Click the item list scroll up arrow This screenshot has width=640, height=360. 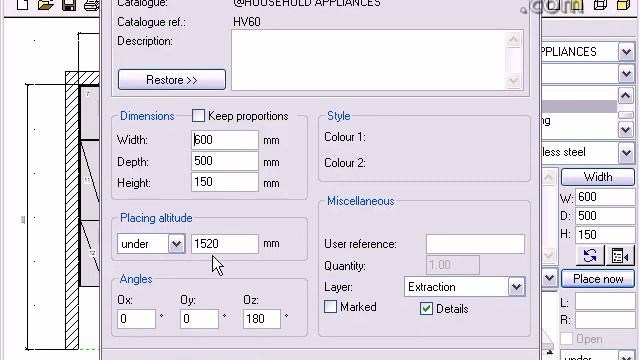click(626, 96)
